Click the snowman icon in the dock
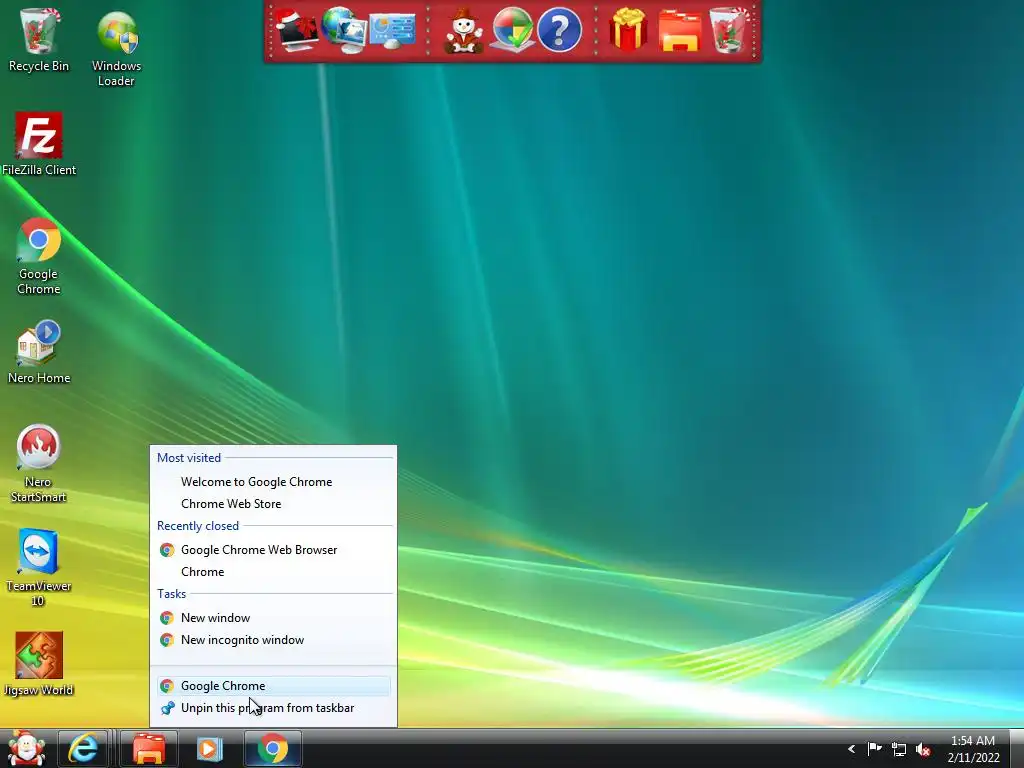 point(463,31)
